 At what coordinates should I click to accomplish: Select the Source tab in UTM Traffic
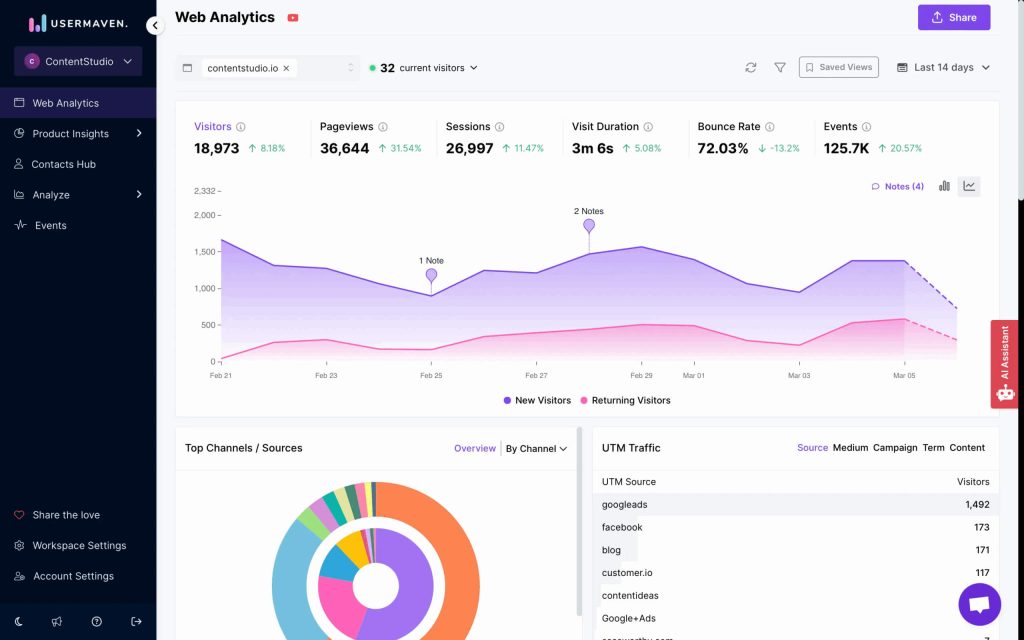pyautogui.click(x=812, y=447)
